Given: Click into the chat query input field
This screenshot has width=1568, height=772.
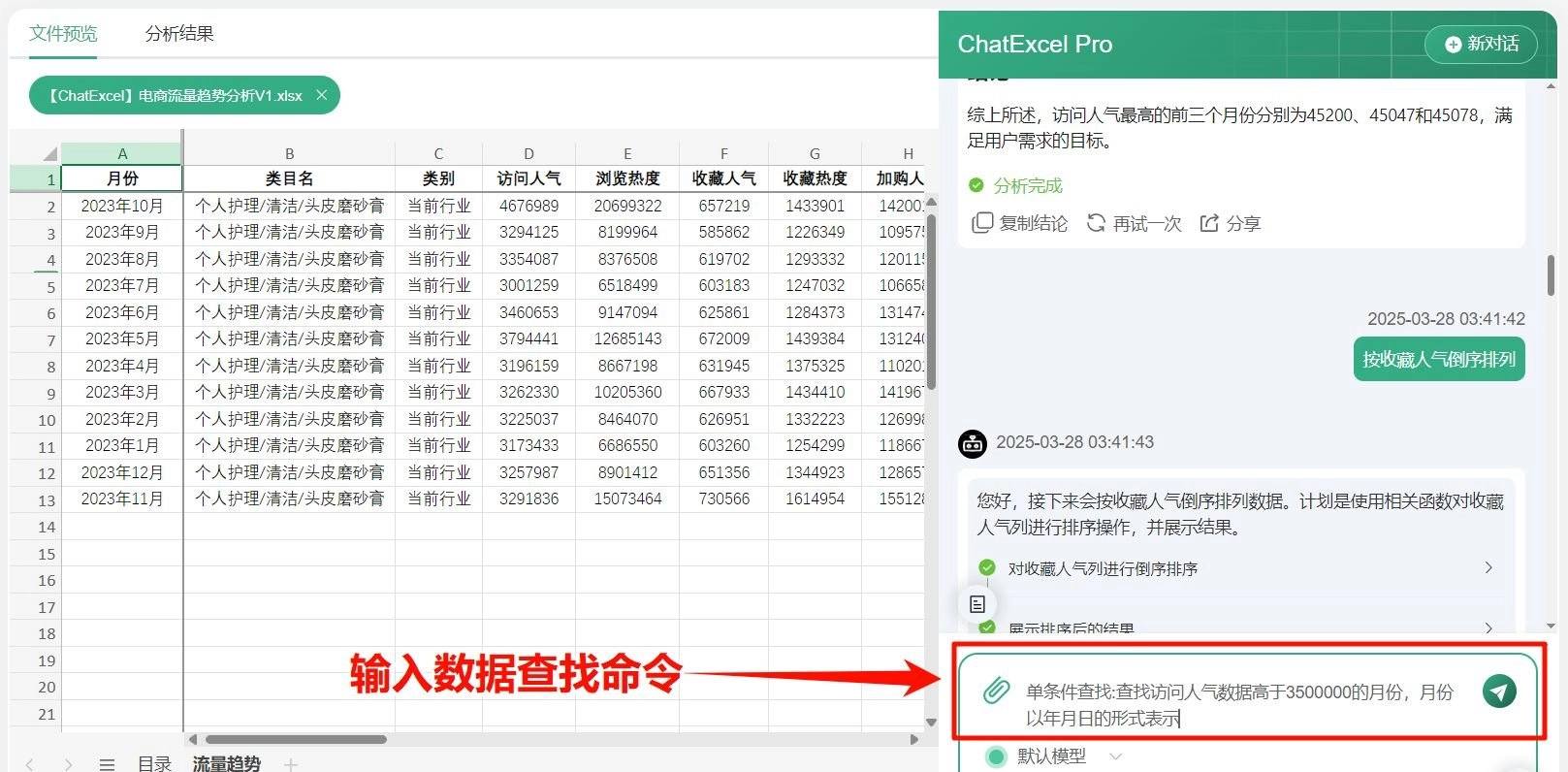Looking at the screenshot, I should (1241, 704).
